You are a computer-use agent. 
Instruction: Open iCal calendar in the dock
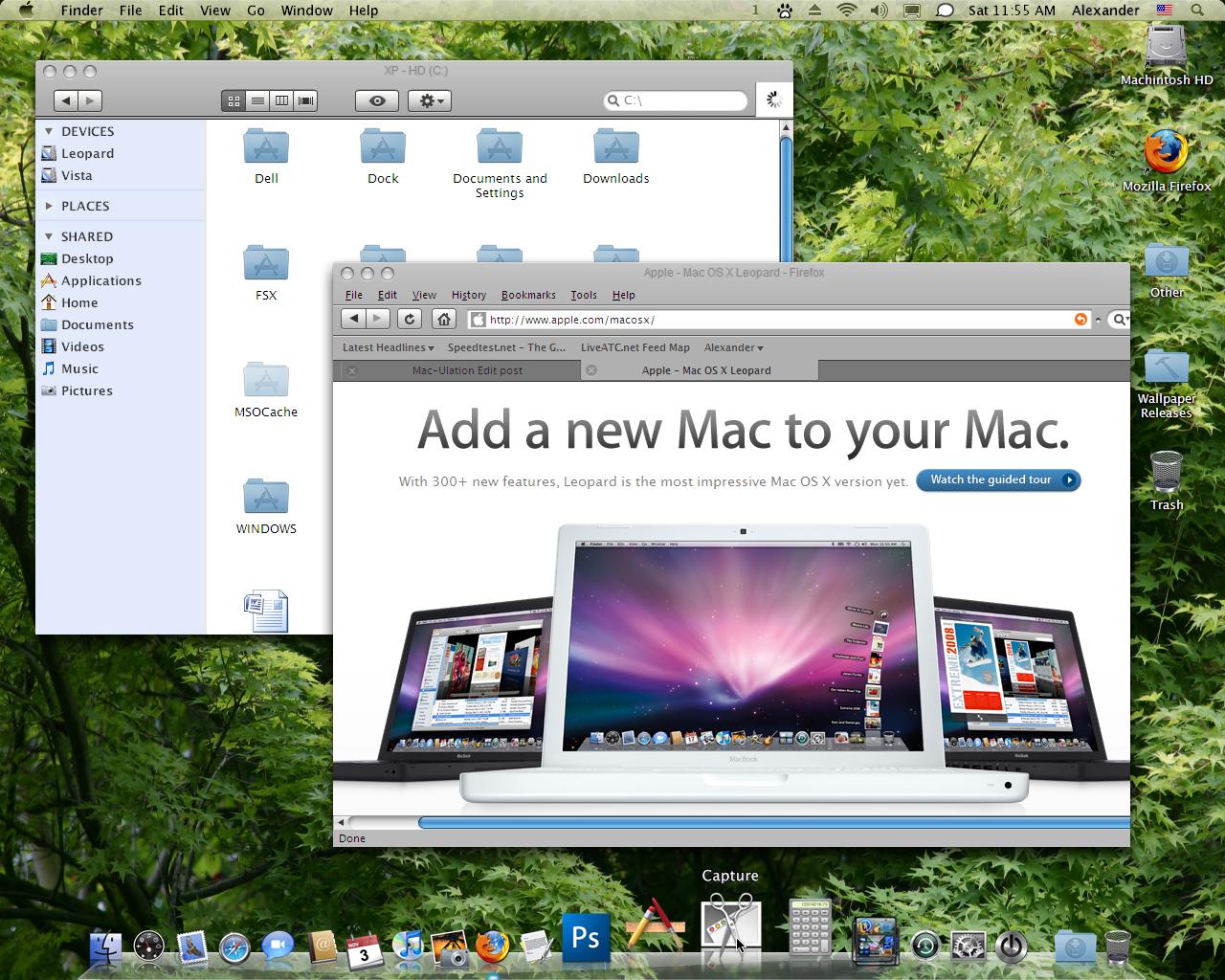tap(365, 949)
